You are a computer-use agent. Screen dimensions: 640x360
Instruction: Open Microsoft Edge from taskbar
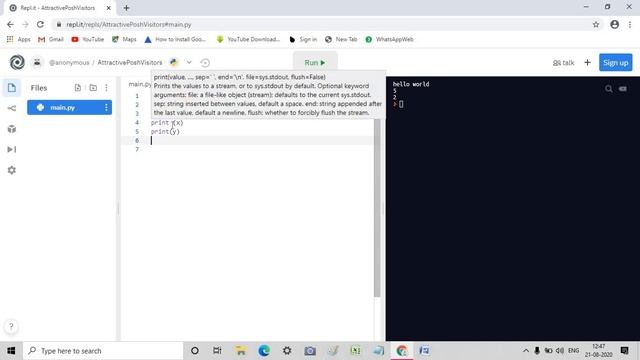point(264,351)
